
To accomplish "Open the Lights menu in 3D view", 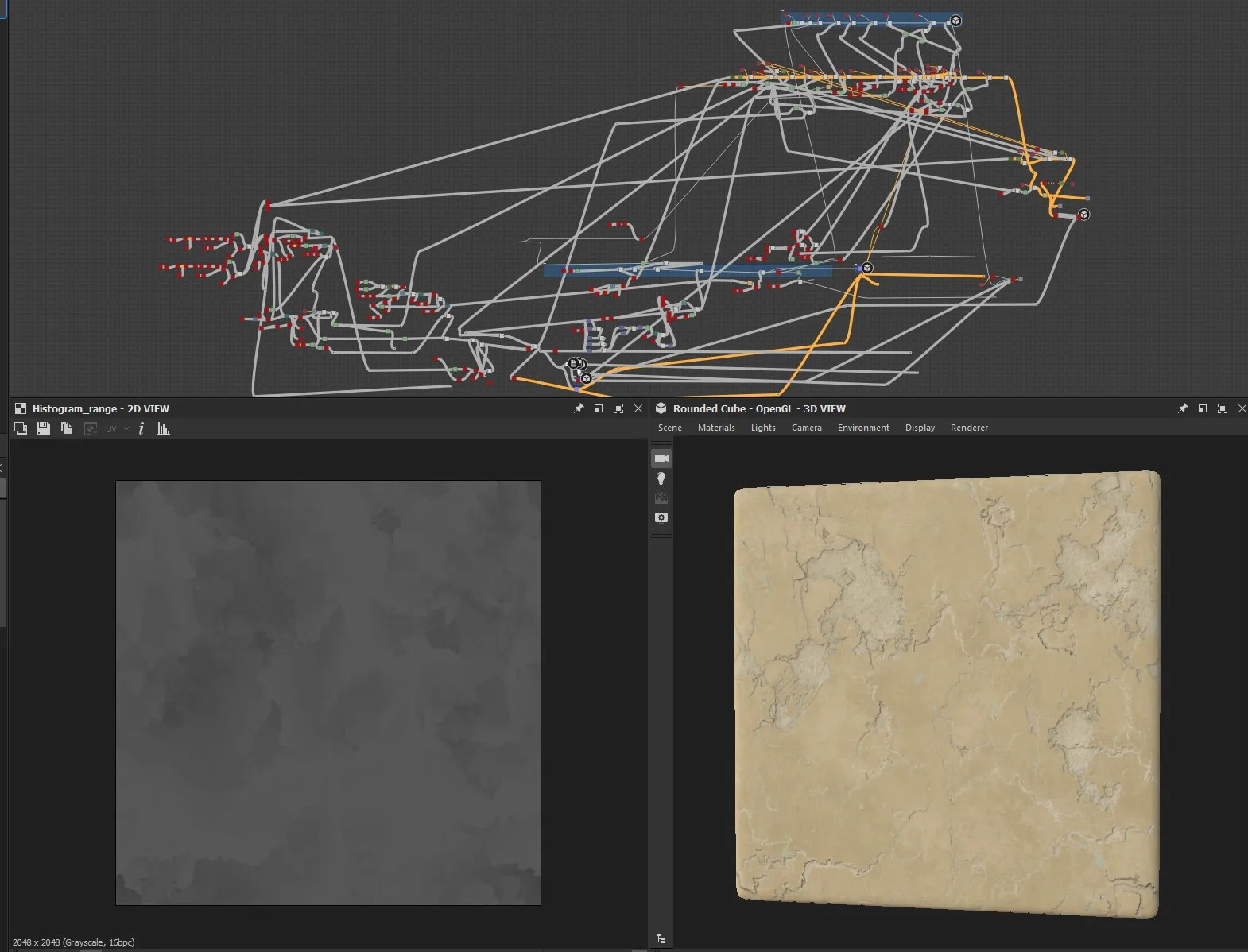I will pyautogui.click(x=763, y=428).
